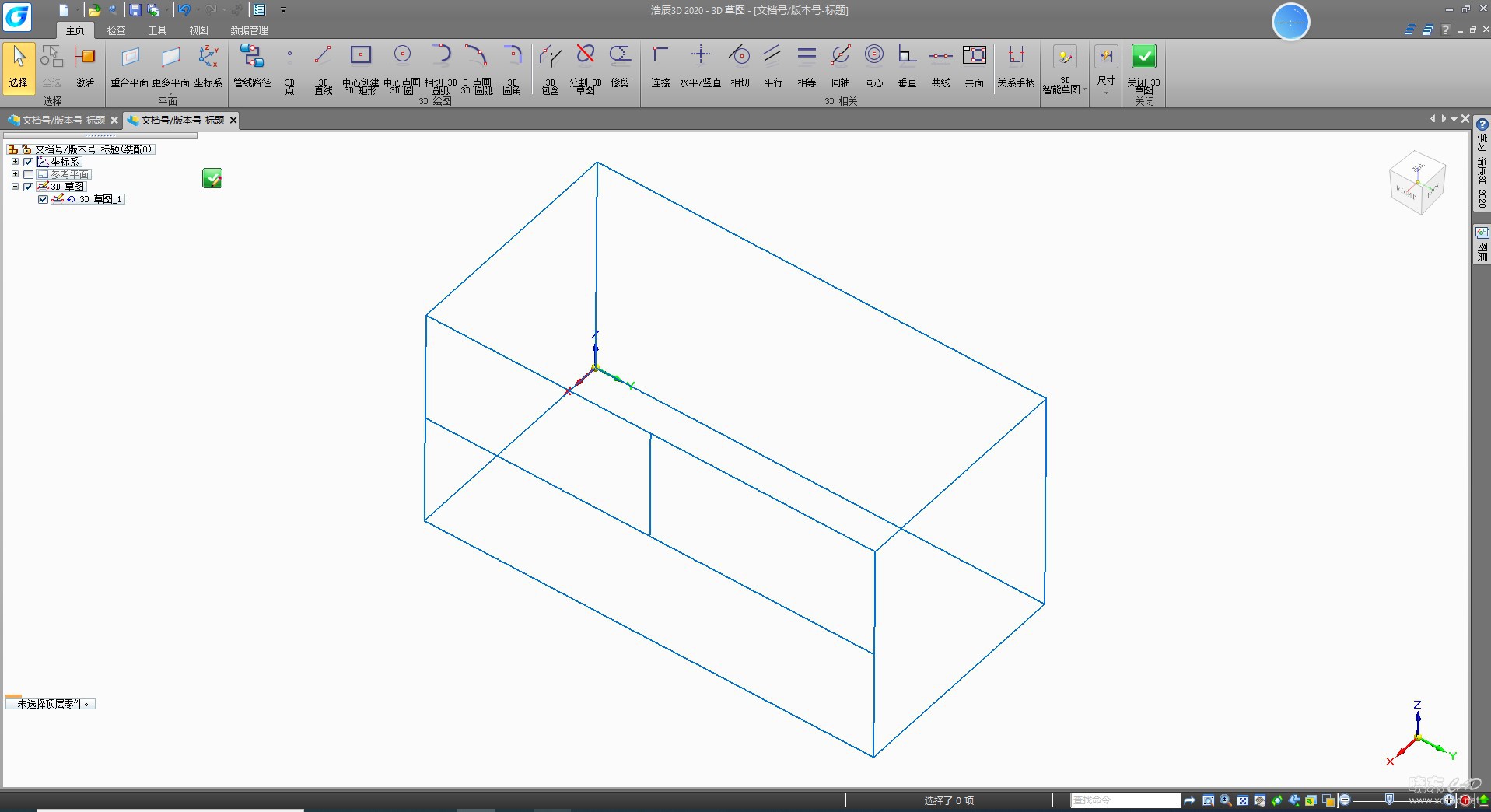The width and height of the screenshot is (1491, 812).
Task: Select the center-created 3D rectangle tool
Action: pyautogui.click(x=360, y=68)
